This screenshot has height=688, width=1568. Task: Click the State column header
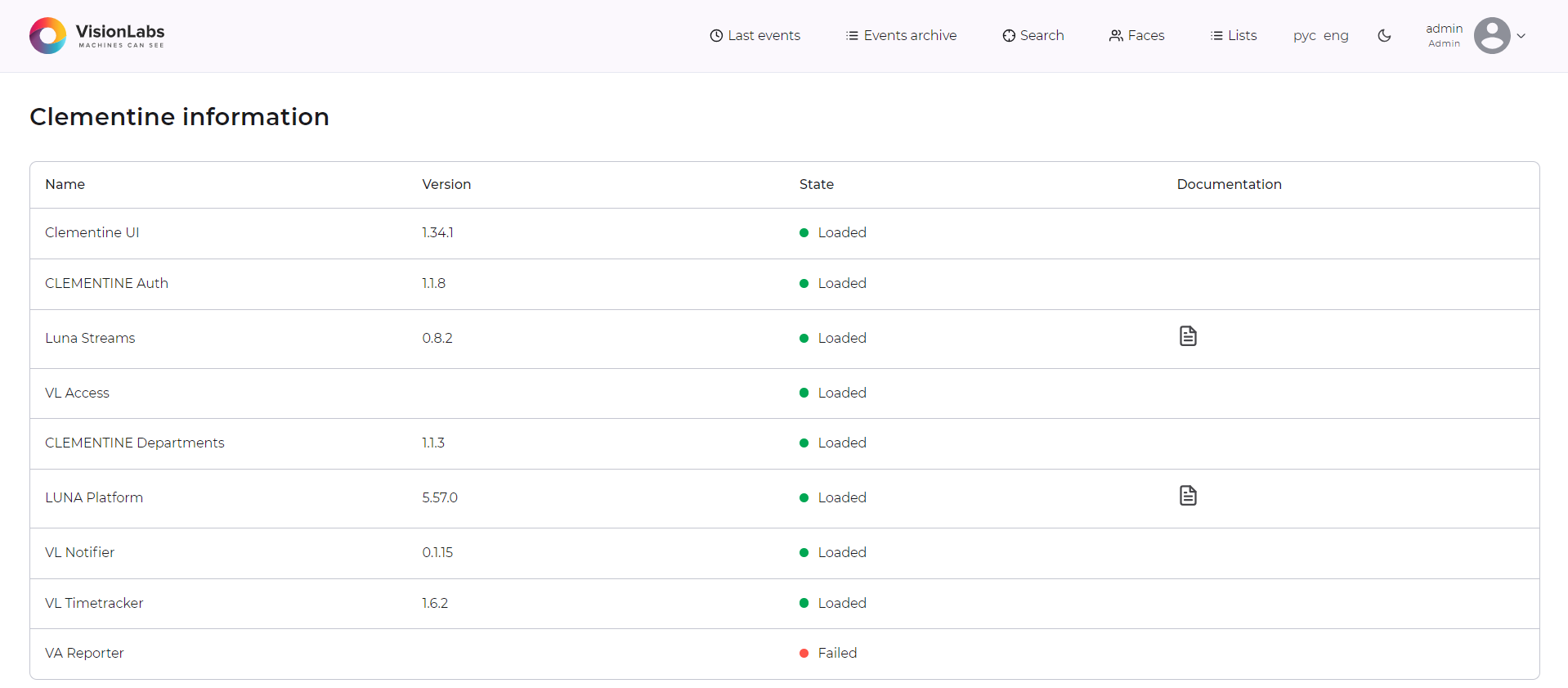tap(817, 184)
